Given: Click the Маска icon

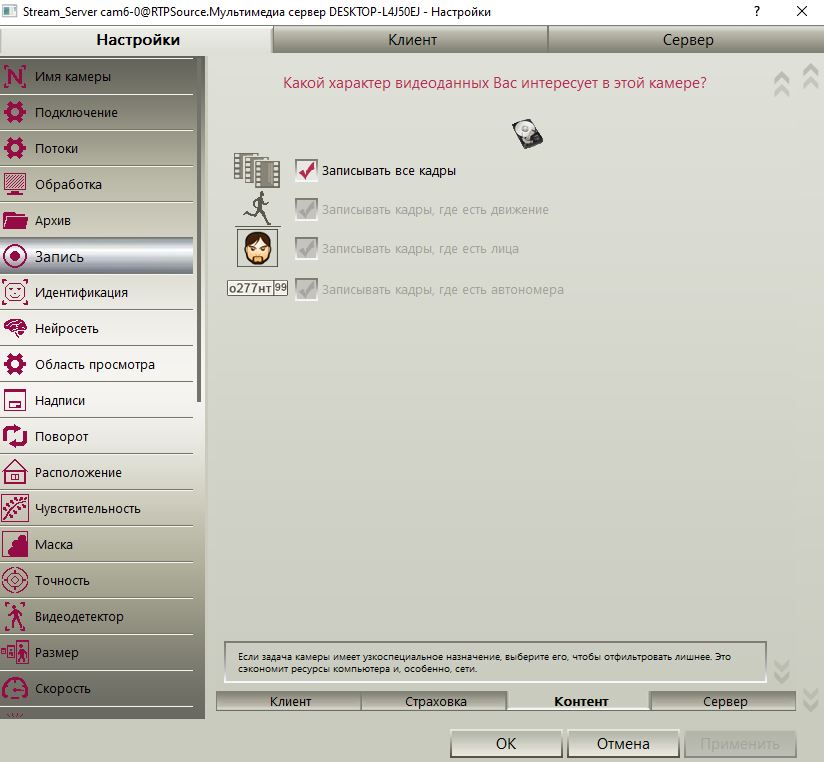Looking at the screenshot, I should click(15, 544).
